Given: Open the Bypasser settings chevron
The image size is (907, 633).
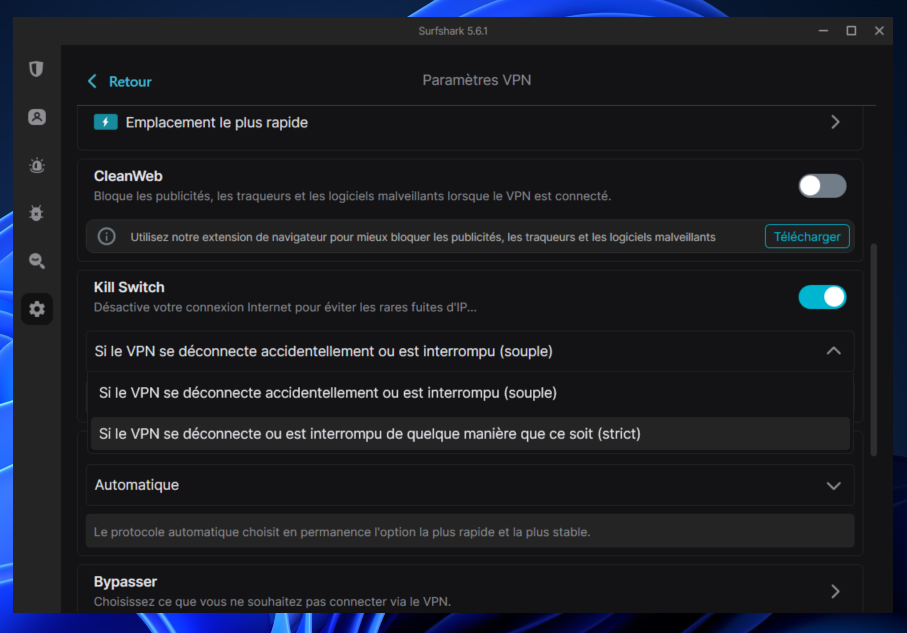Looking at the screenshot, I should (x=835, y=591).
